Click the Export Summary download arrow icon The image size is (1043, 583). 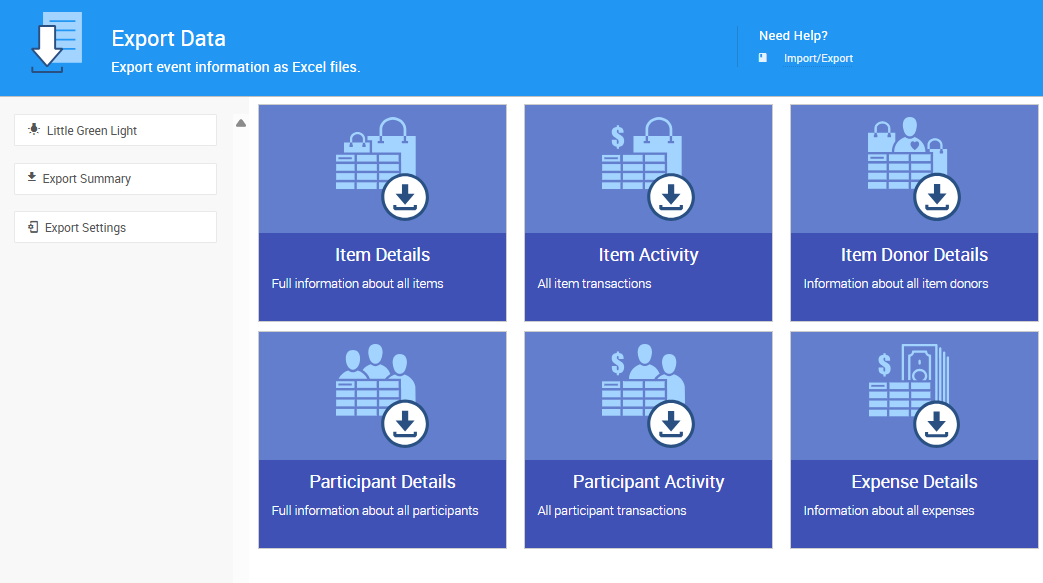(x=32, y=178)
